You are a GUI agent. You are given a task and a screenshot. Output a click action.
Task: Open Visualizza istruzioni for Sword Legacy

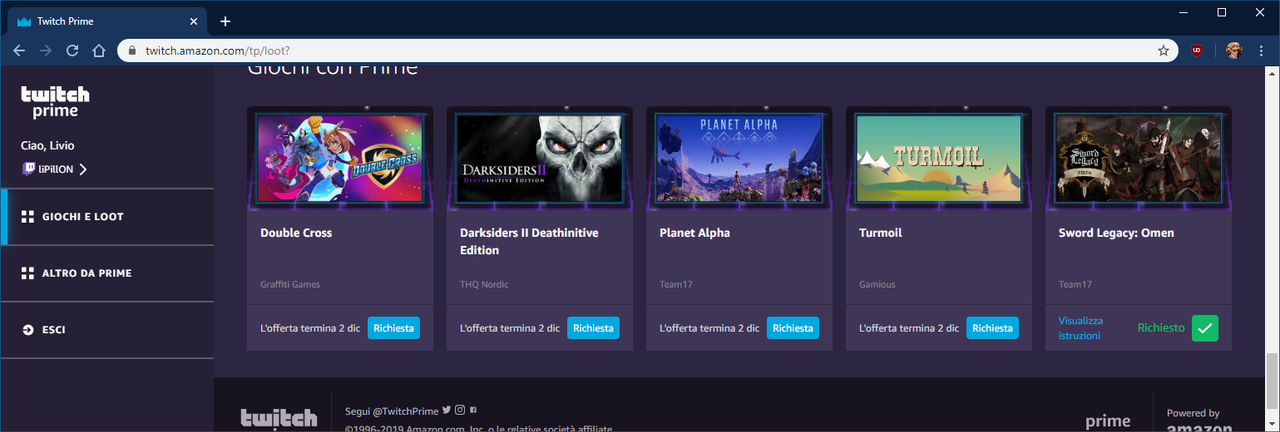pos(1080,328)
